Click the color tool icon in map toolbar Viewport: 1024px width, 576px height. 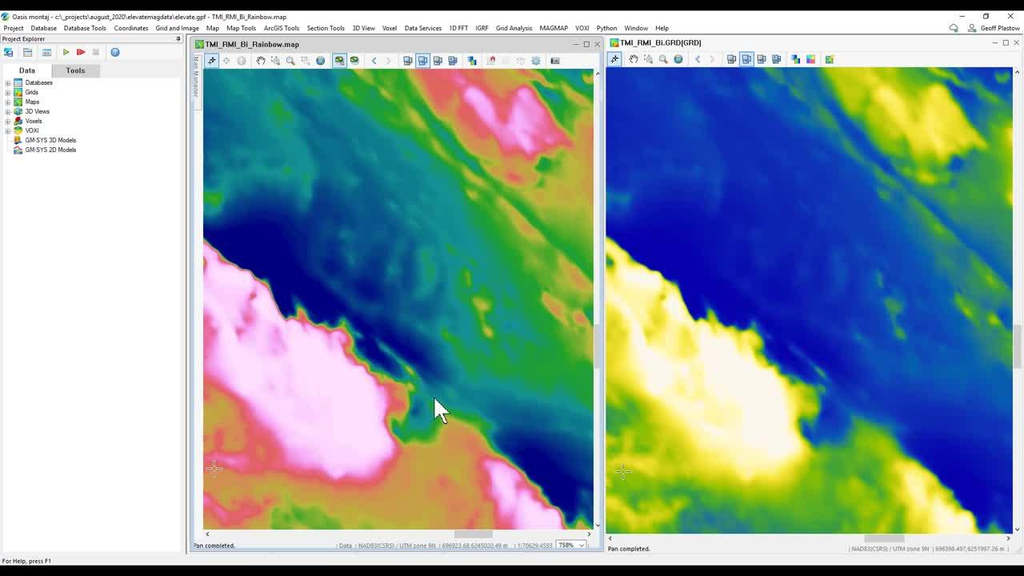click(x=472, y=61)
